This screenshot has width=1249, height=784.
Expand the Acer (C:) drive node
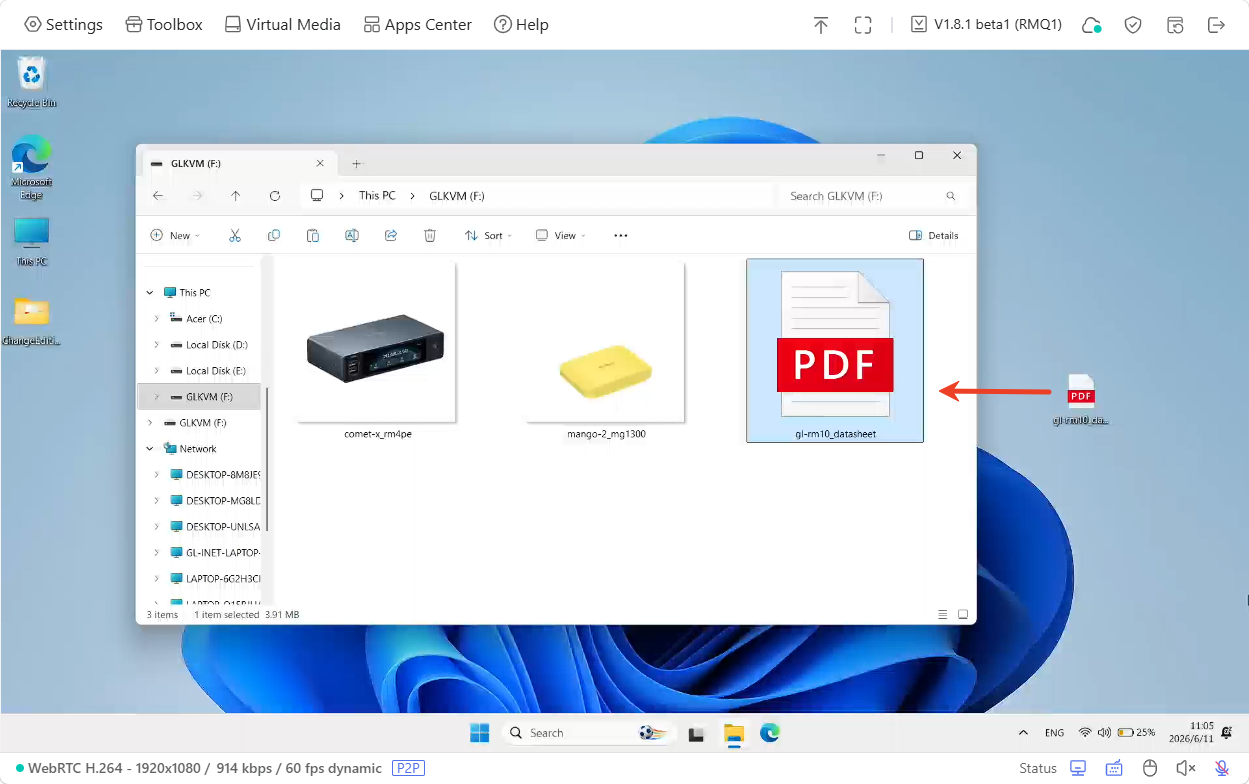tap(157, 319)
